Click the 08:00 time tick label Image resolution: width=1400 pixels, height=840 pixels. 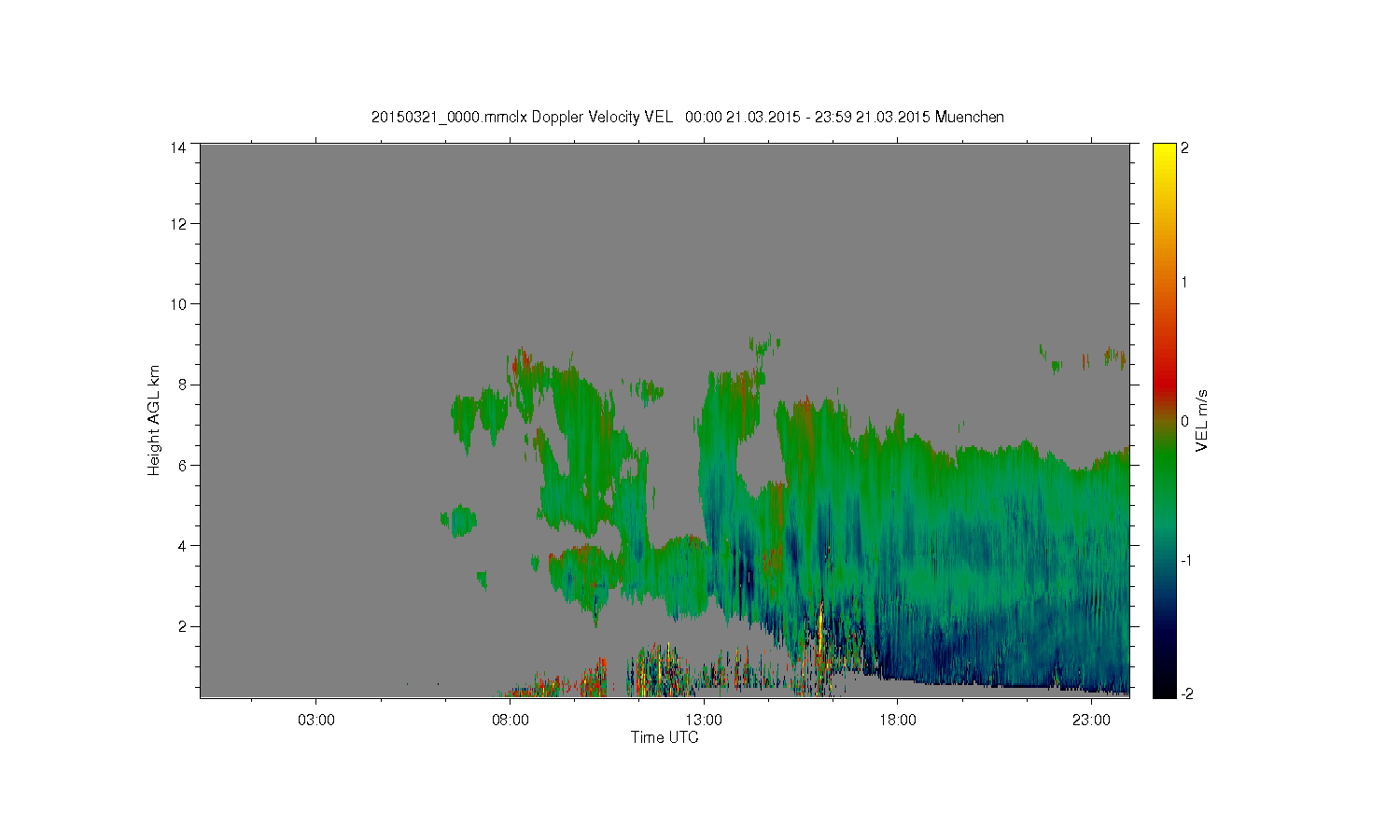(511, 721)
